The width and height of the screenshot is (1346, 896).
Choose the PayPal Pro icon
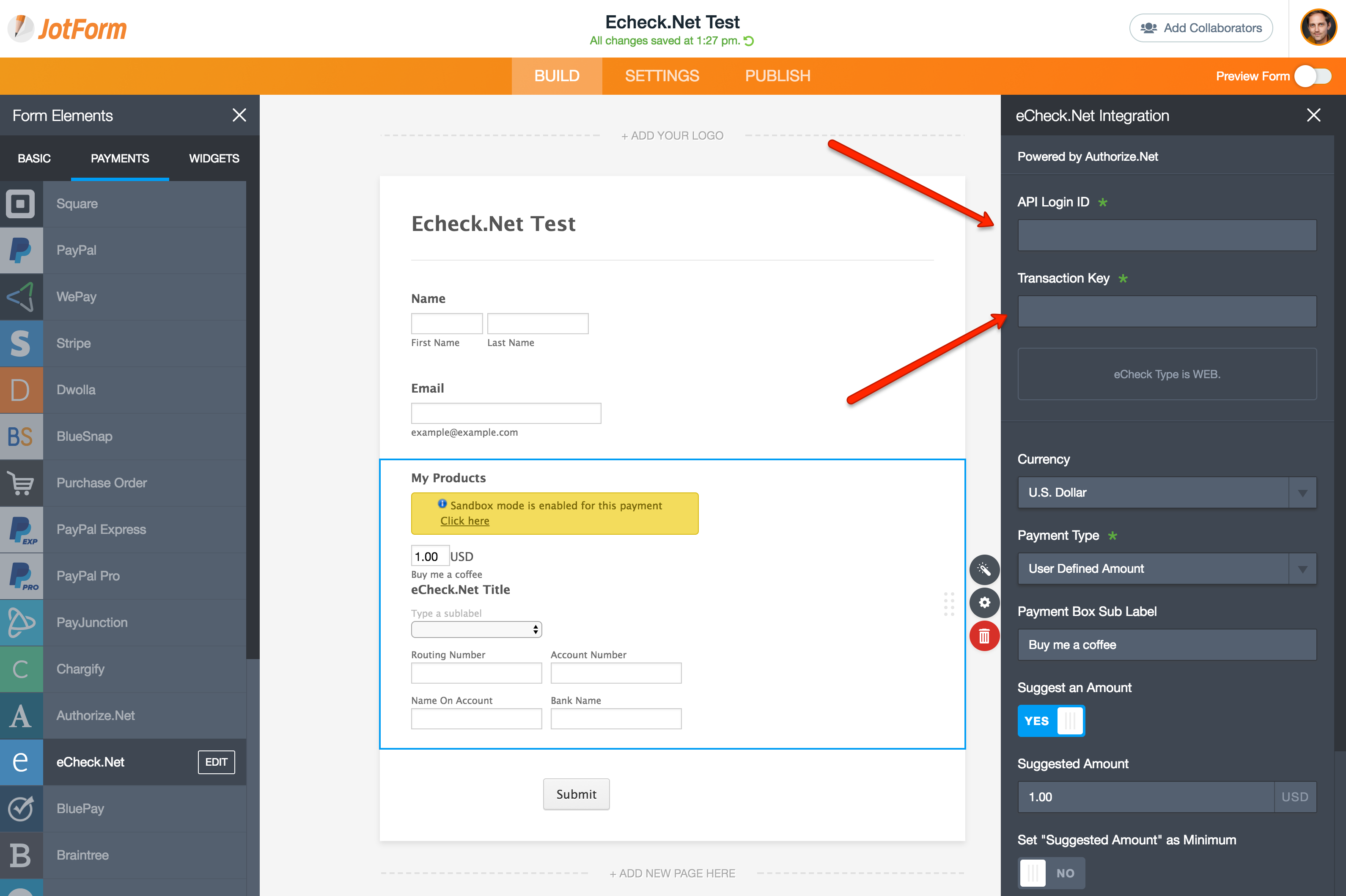21,577
